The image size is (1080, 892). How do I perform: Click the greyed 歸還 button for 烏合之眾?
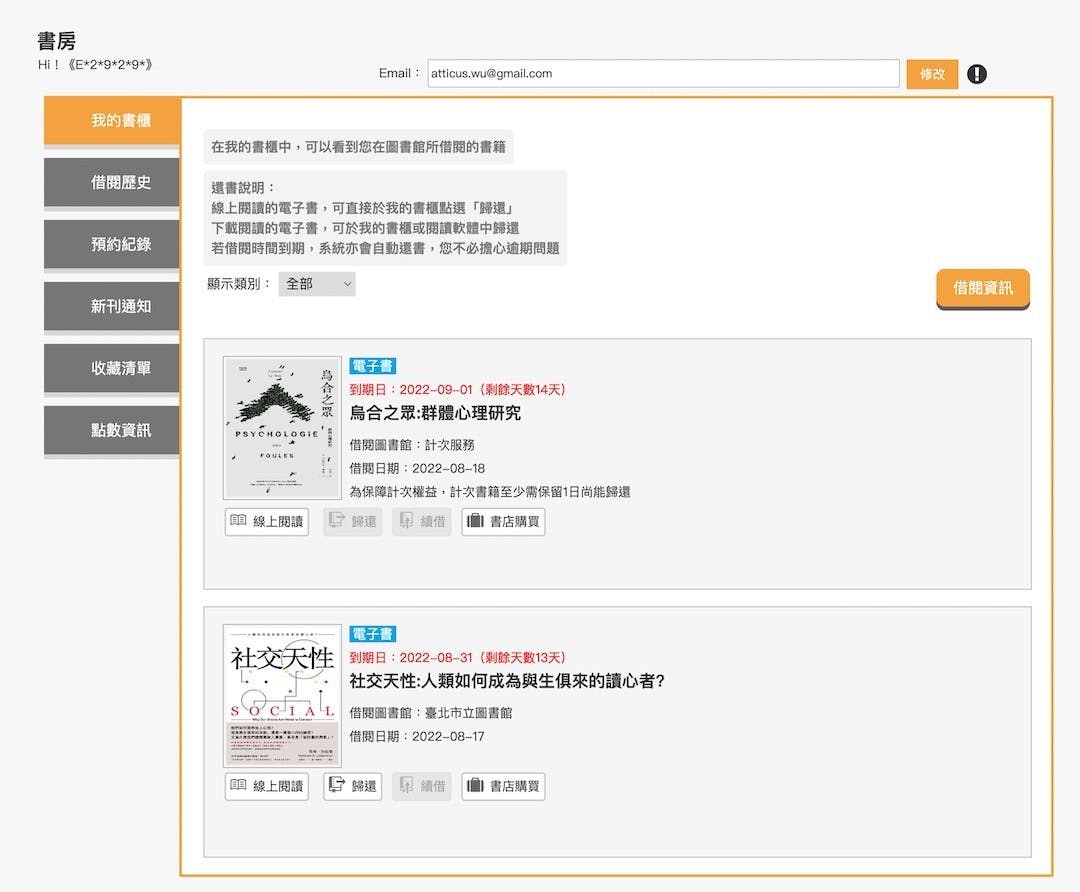(x=353, y=521)
